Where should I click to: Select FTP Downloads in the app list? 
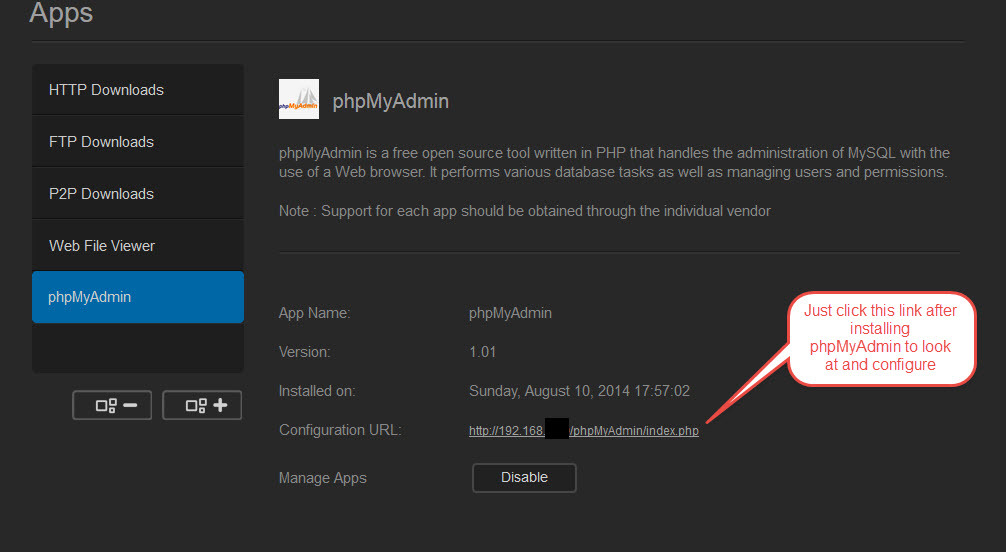tap(138, 142)
